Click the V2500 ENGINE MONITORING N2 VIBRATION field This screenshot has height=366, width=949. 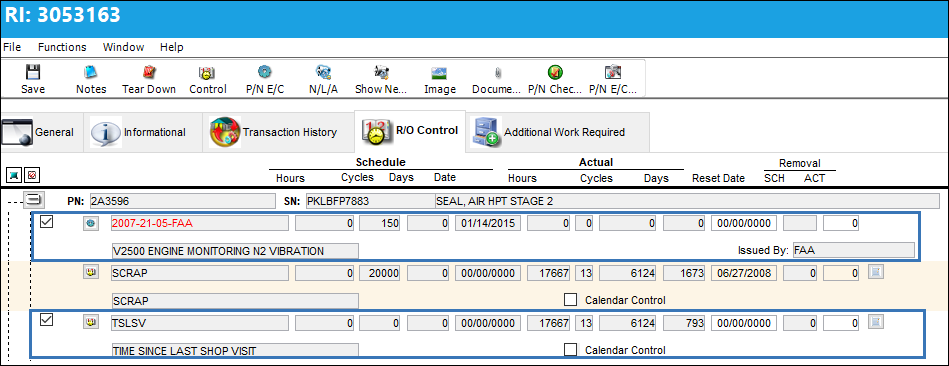click(x=235, y=250)
